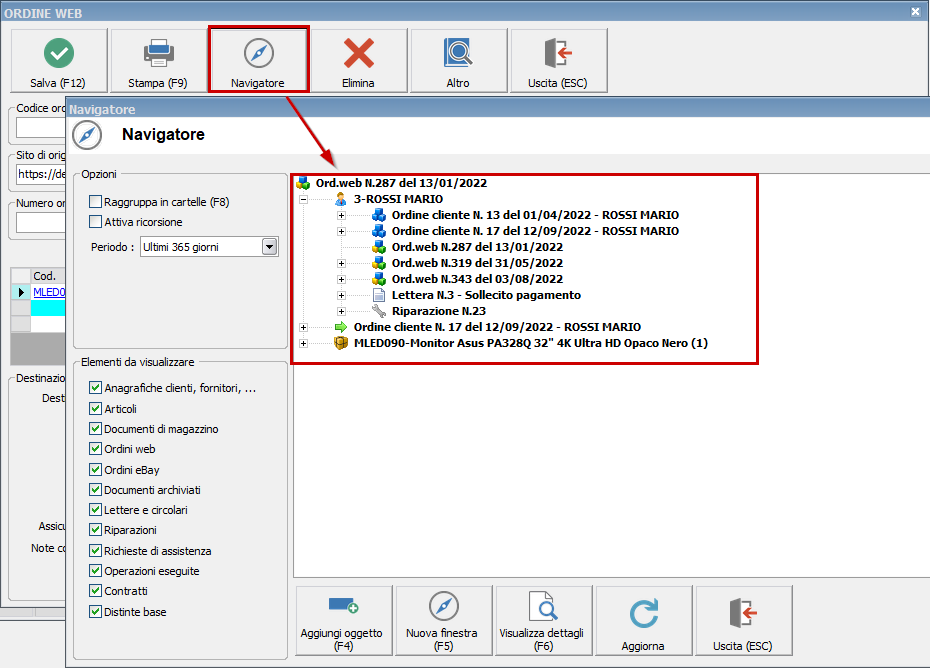Open the Navigatore compass toolbar button
This screenshot has width=930, height=668.
tap(258, 59)
